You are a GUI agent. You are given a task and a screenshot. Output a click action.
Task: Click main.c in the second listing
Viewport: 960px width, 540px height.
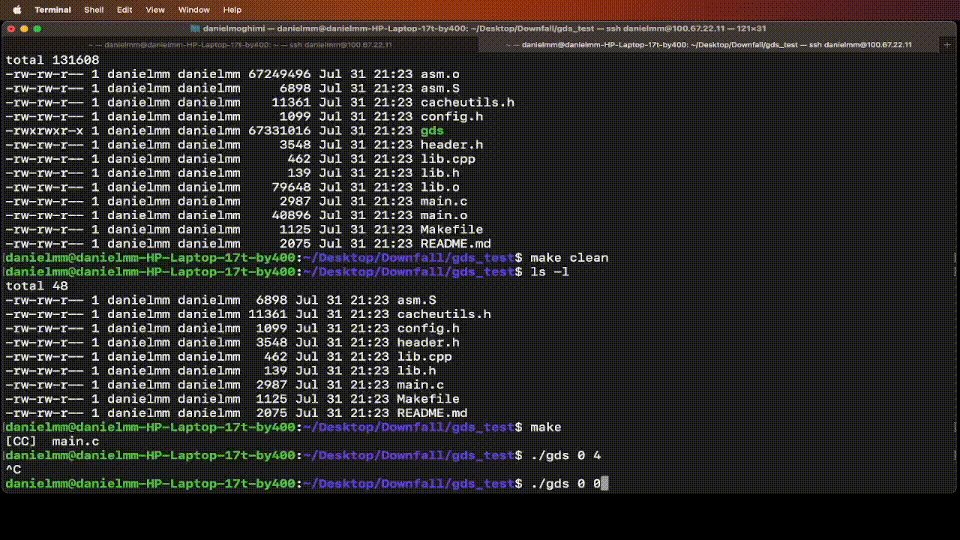(420, 384)
